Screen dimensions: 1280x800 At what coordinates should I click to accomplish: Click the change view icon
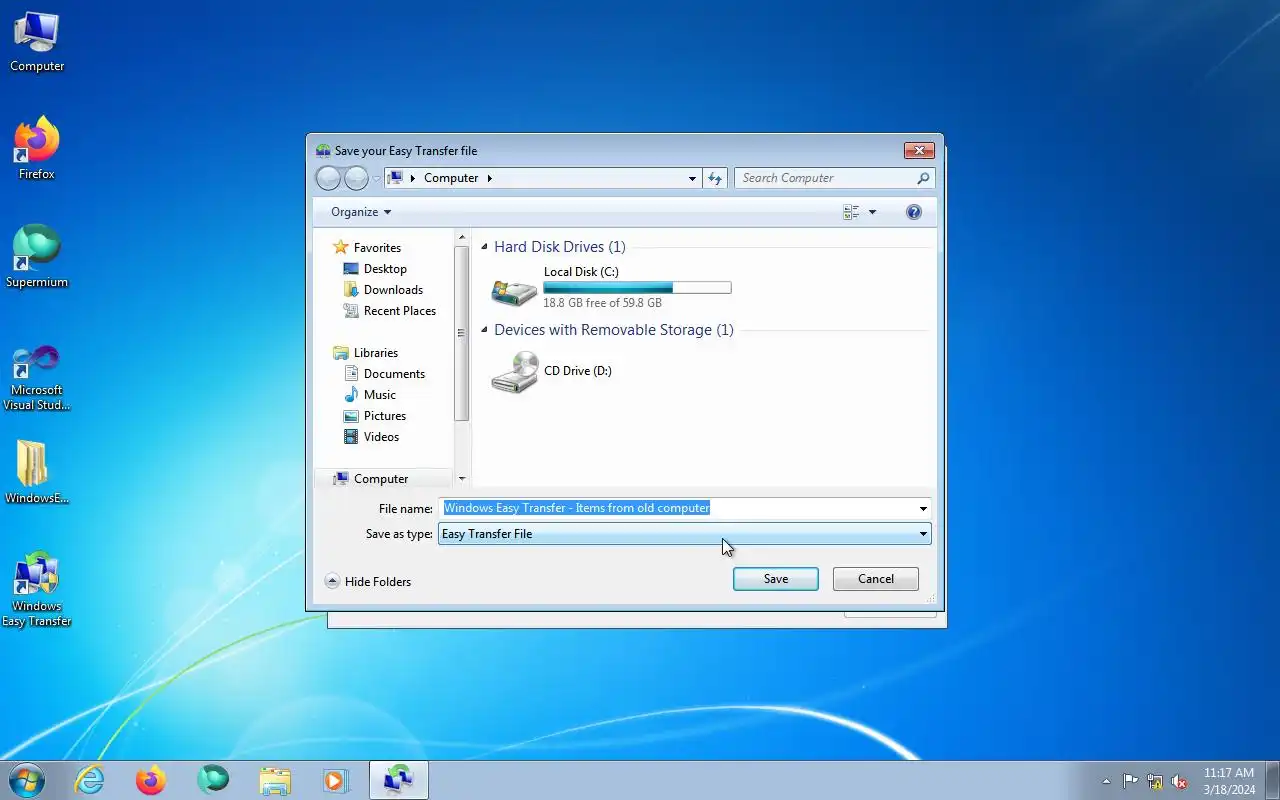coord(851,212)
